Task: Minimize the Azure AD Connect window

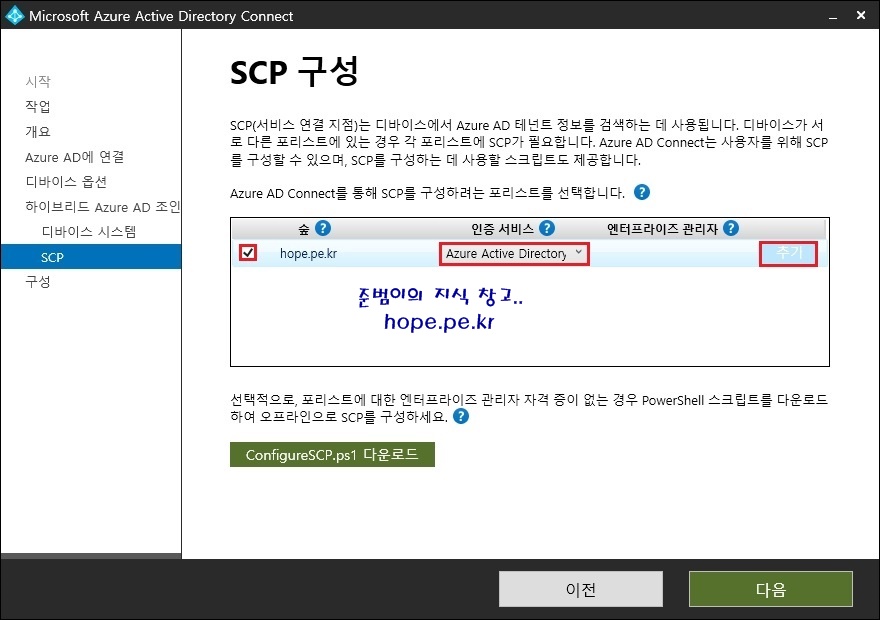Action: point(833,16)
